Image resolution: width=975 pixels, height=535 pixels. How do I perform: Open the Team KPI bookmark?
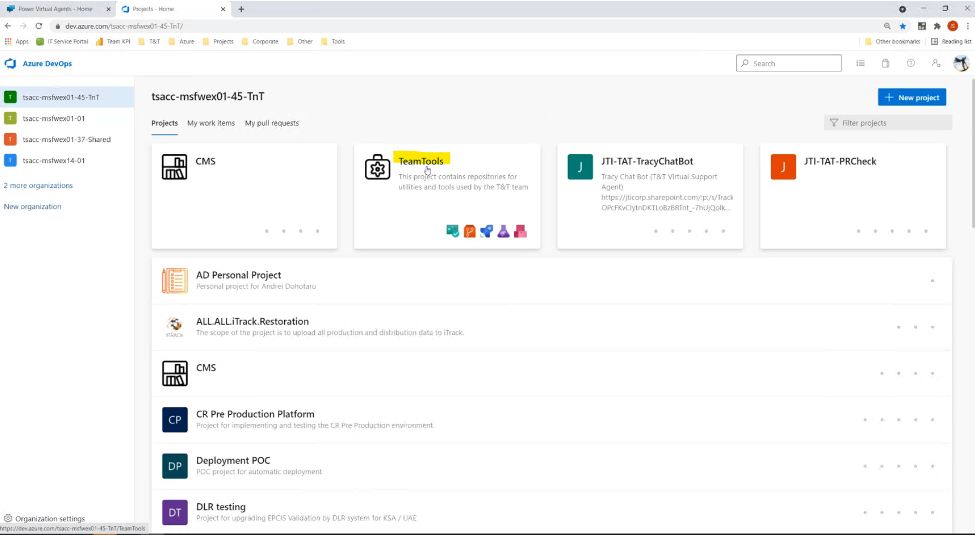click(x=113, y=42)
